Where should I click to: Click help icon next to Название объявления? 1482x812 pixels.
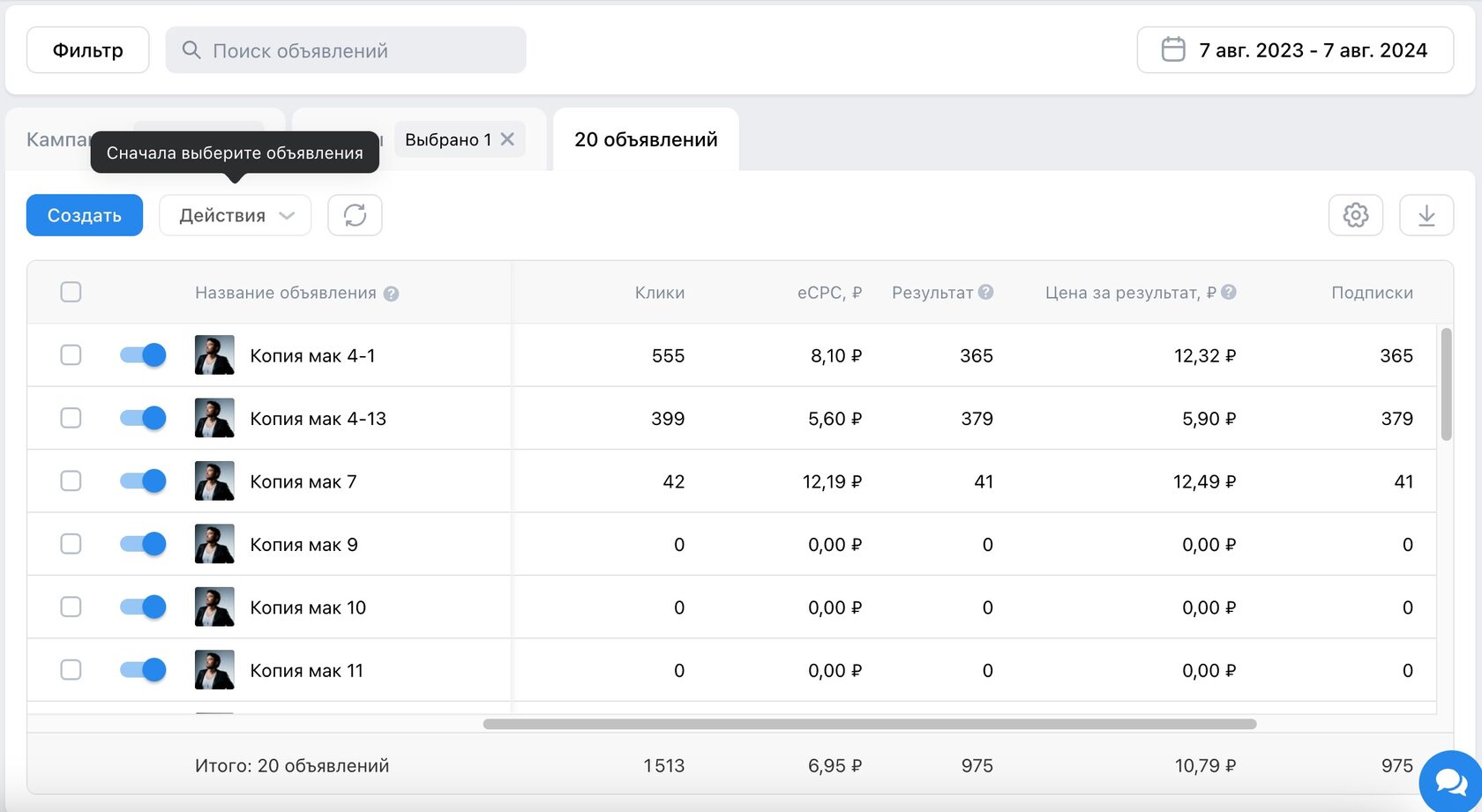pyautogui.click(x=391, y=294)
